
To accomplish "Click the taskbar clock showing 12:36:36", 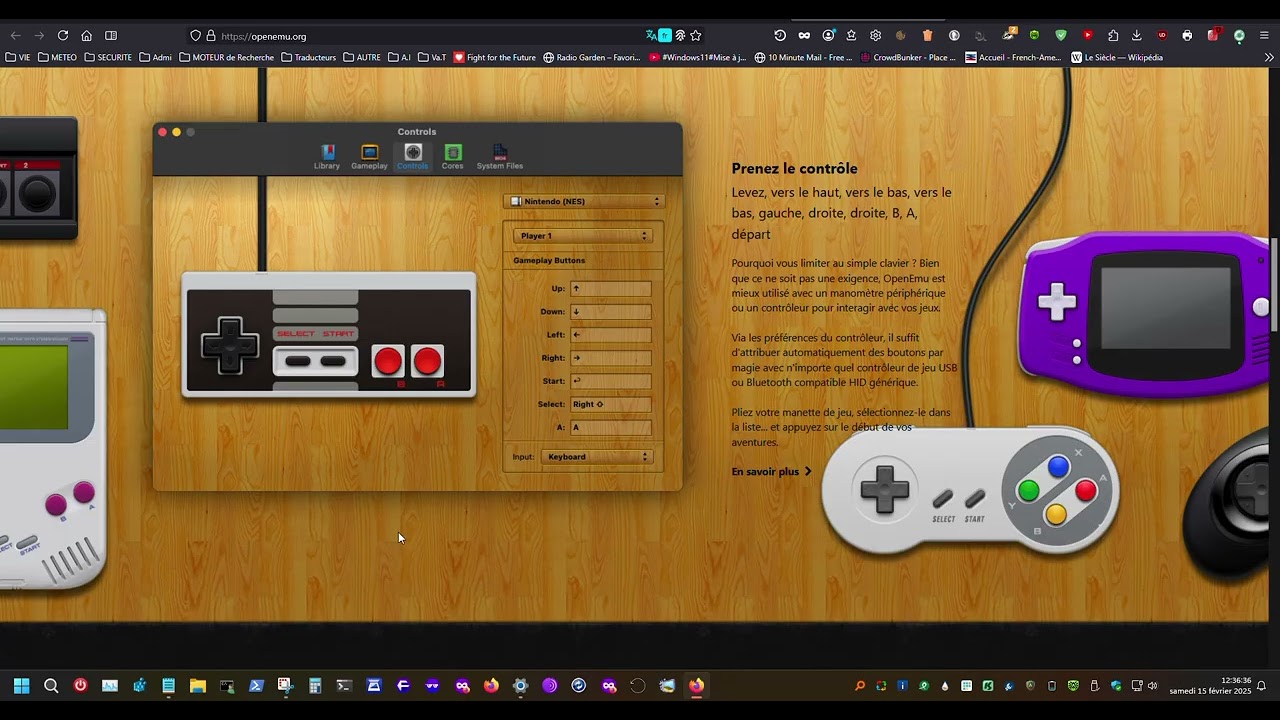I will (x=1210, y=686).
